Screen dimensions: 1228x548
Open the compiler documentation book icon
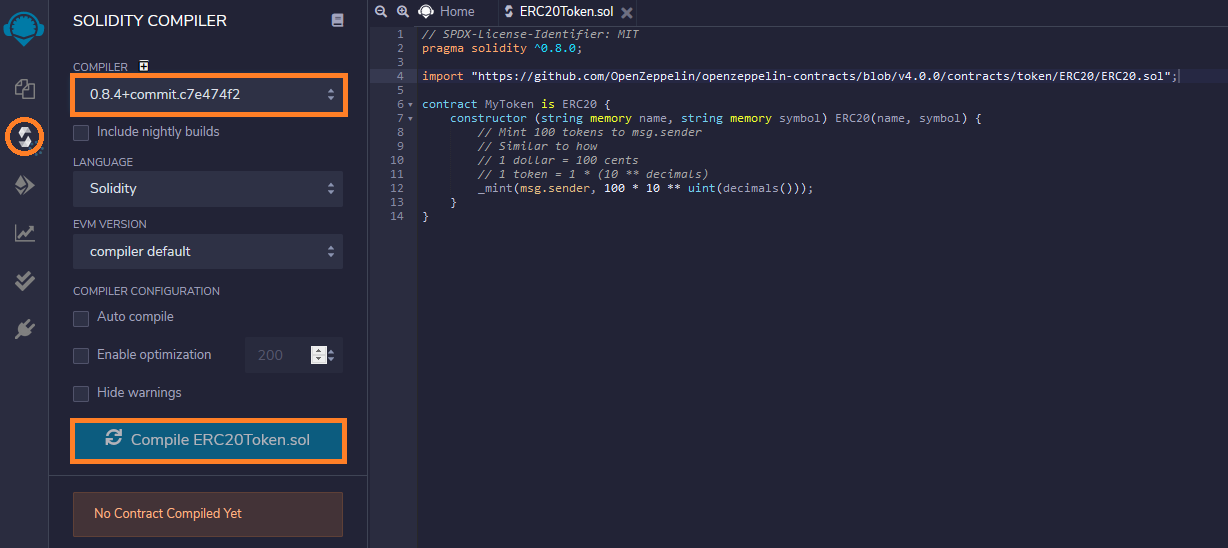click(x=337, y=20)
